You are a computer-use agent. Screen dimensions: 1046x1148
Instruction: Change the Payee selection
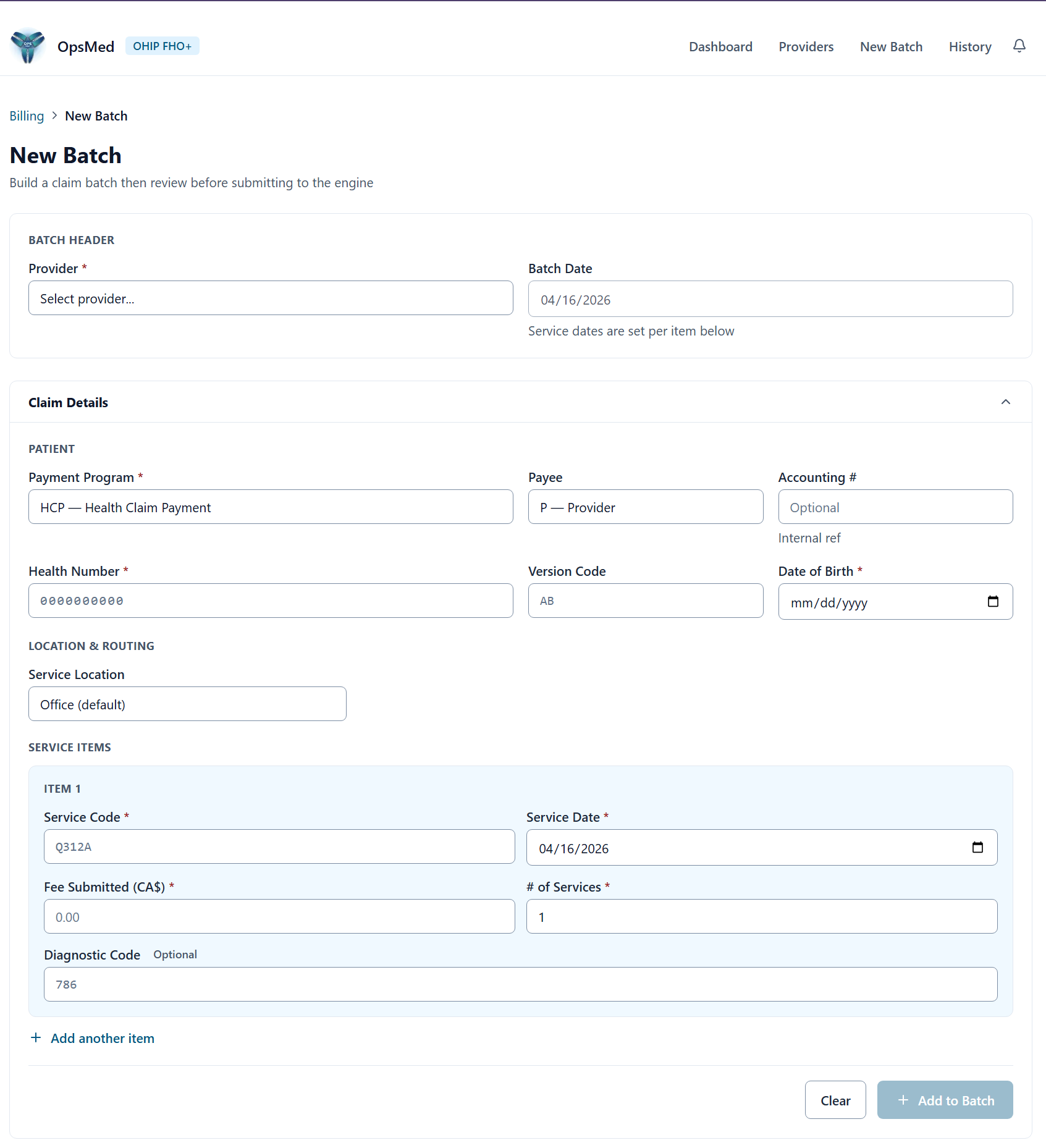point(645,507)
